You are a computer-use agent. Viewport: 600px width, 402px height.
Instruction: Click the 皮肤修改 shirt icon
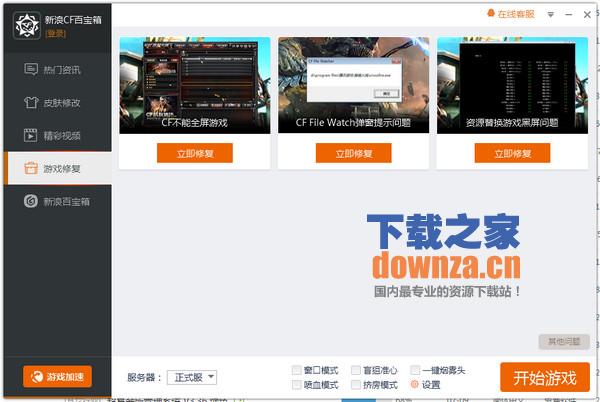[31, 103]
